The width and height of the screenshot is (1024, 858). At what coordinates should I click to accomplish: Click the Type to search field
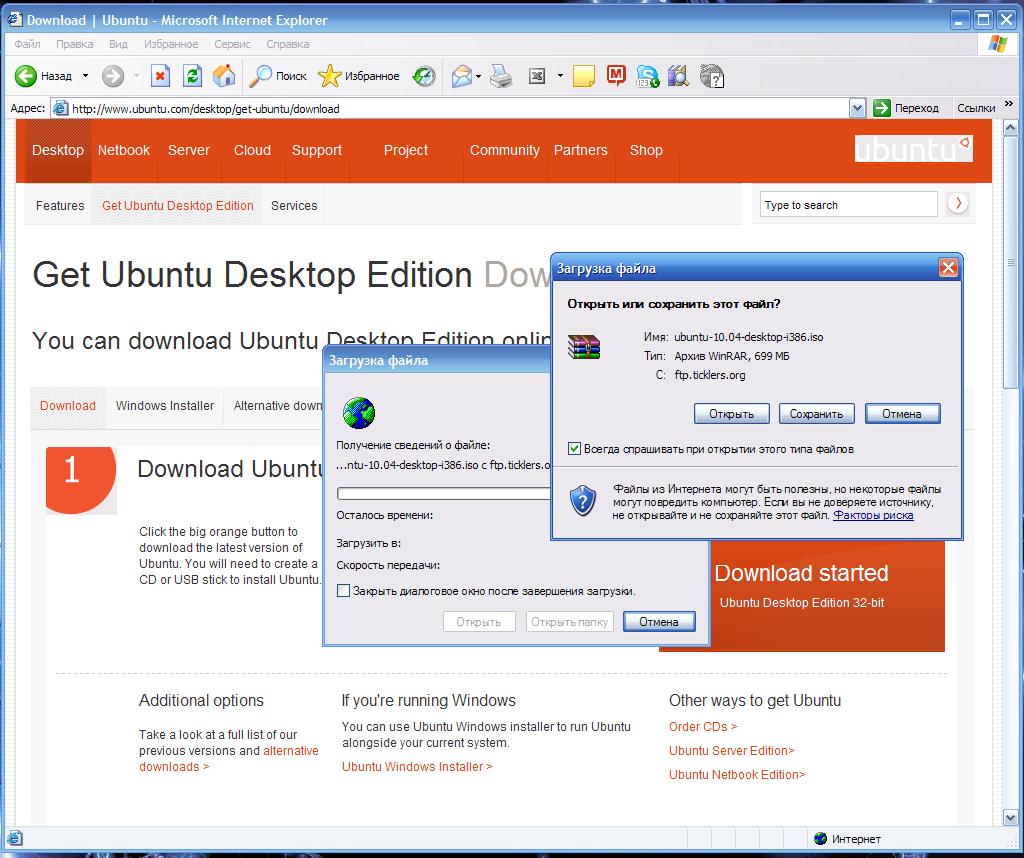pyautogui.click(x=849, y=204)
